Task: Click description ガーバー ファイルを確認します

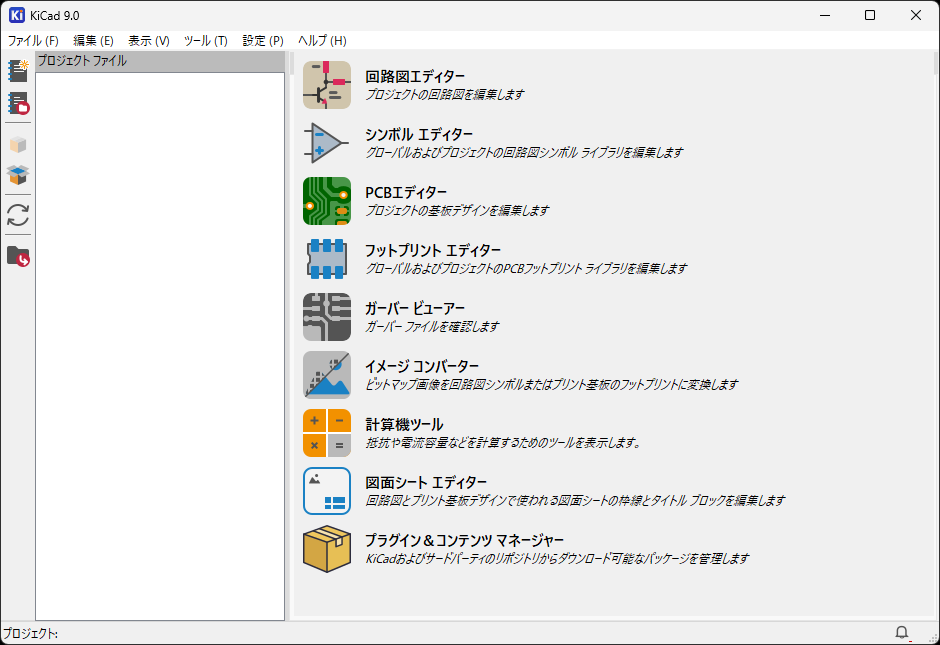Action: point(432,327)
